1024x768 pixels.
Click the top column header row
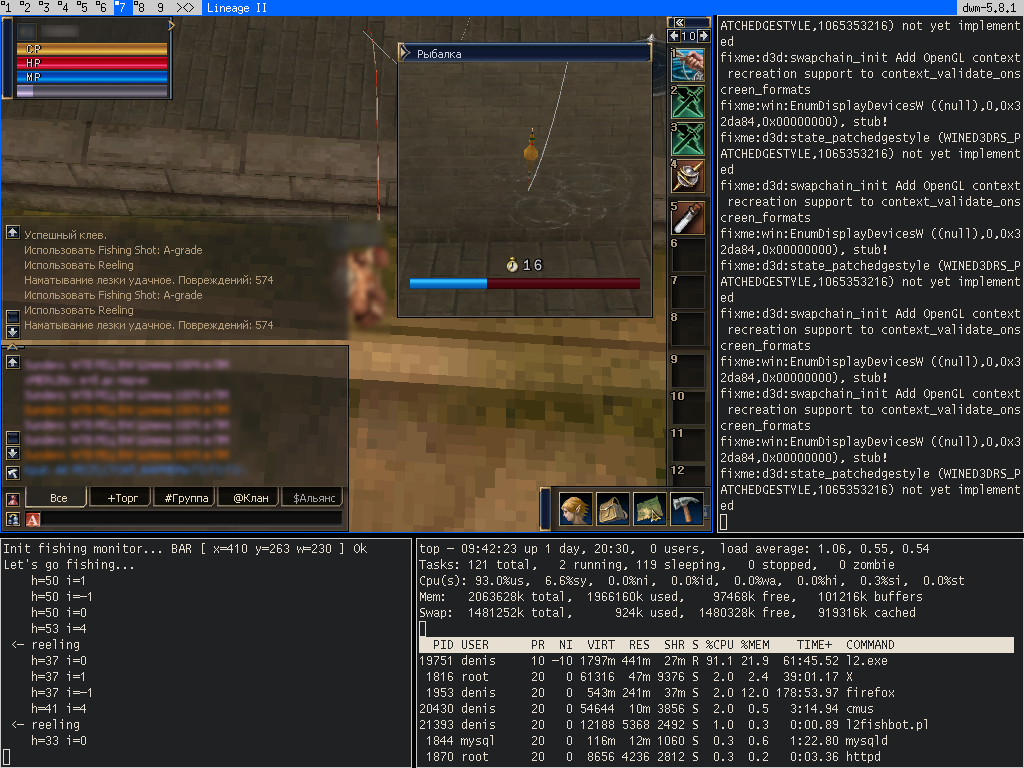[x=716, y=645]
